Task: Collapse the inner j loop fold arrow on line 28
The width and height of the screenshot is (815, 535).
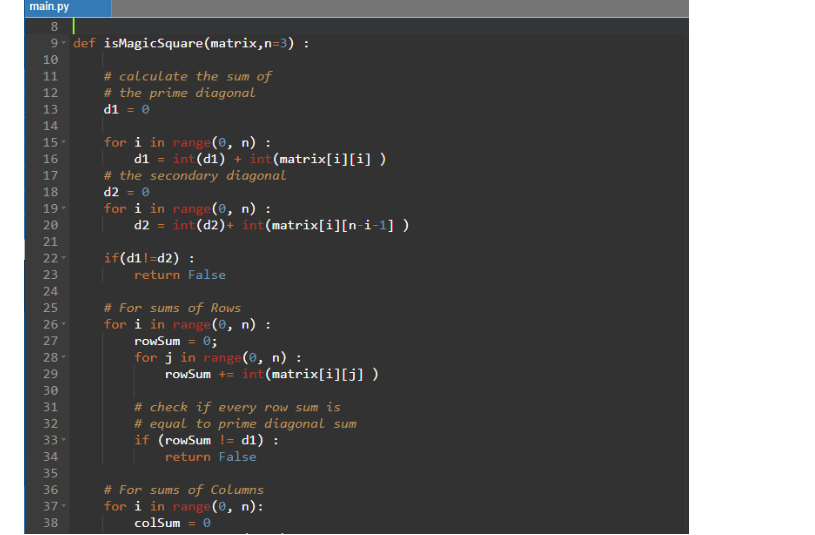Action: point(63,357)
